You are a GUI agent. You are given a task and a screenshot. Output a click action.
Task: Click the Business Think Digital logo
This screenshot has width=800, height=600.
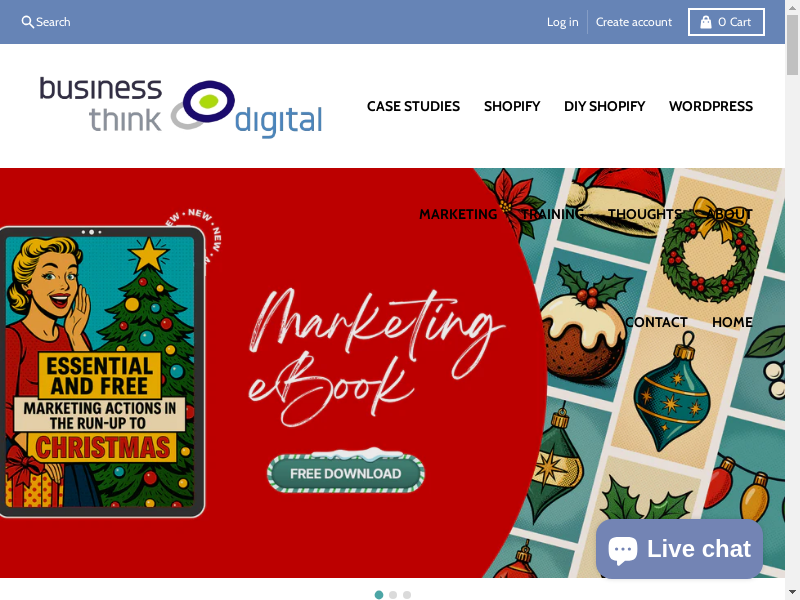coord(181,106)
